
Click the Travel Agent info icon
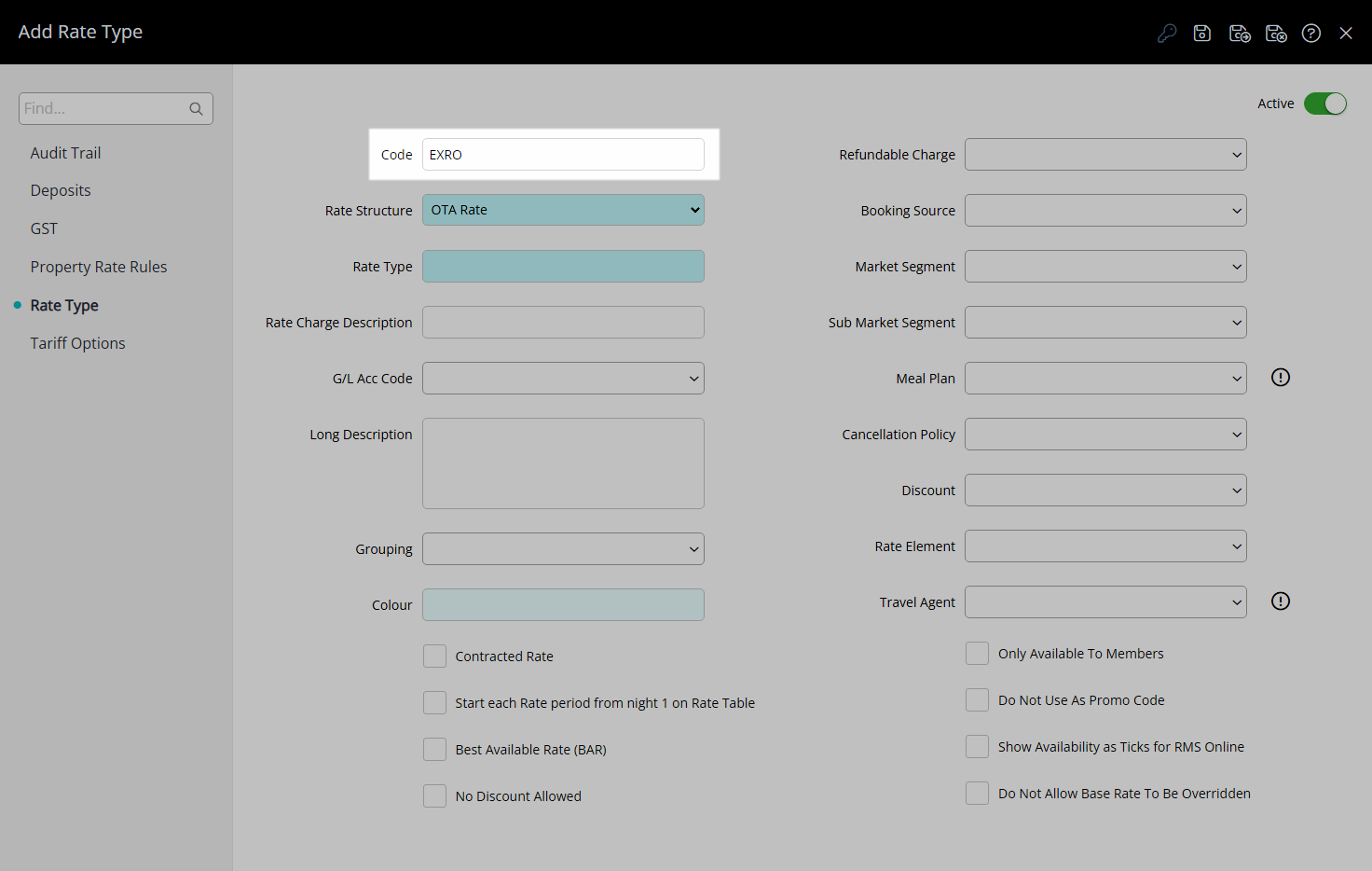[1281, 601]
